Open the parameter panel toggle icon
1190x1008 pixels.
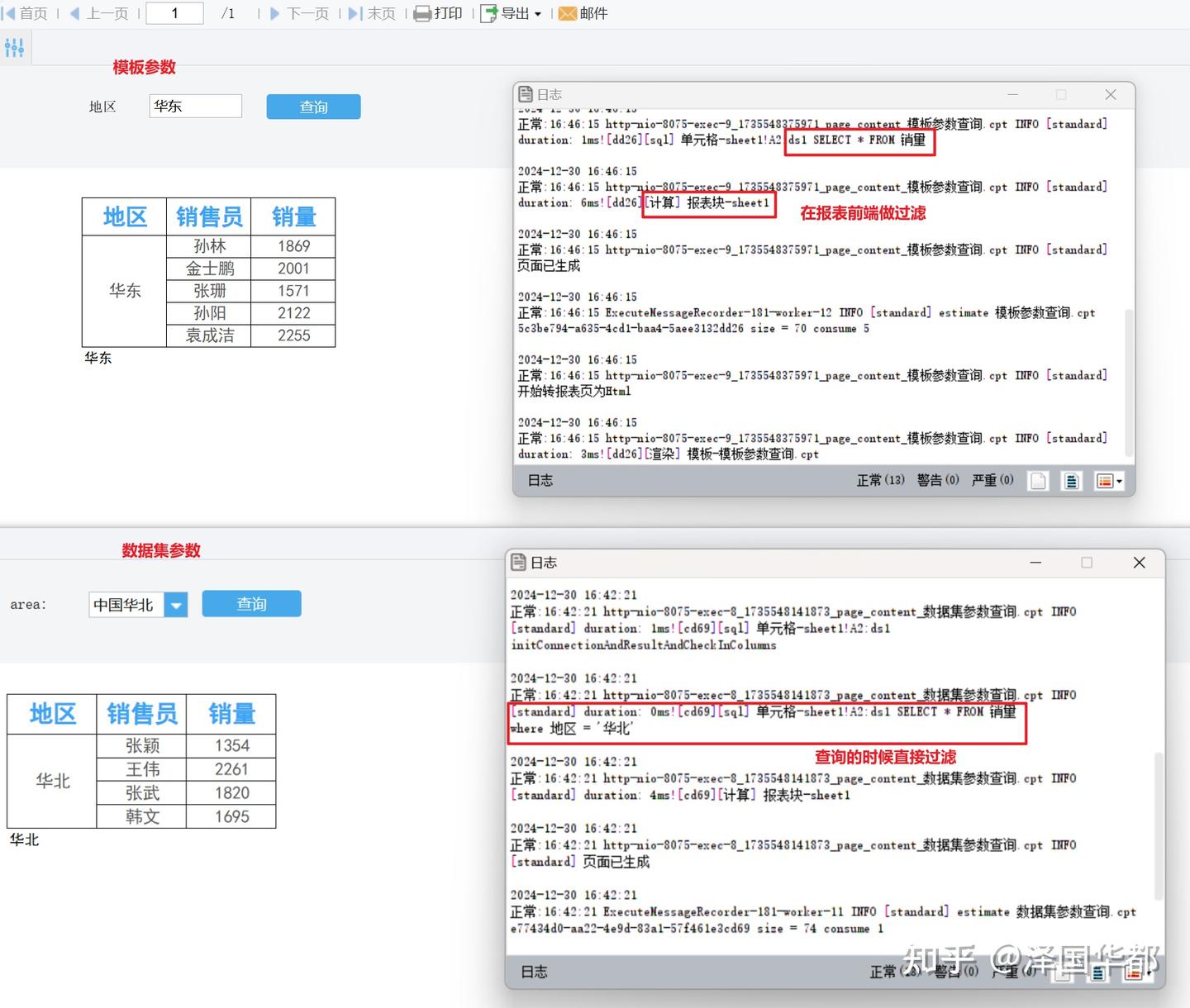(x=14, y=47)
